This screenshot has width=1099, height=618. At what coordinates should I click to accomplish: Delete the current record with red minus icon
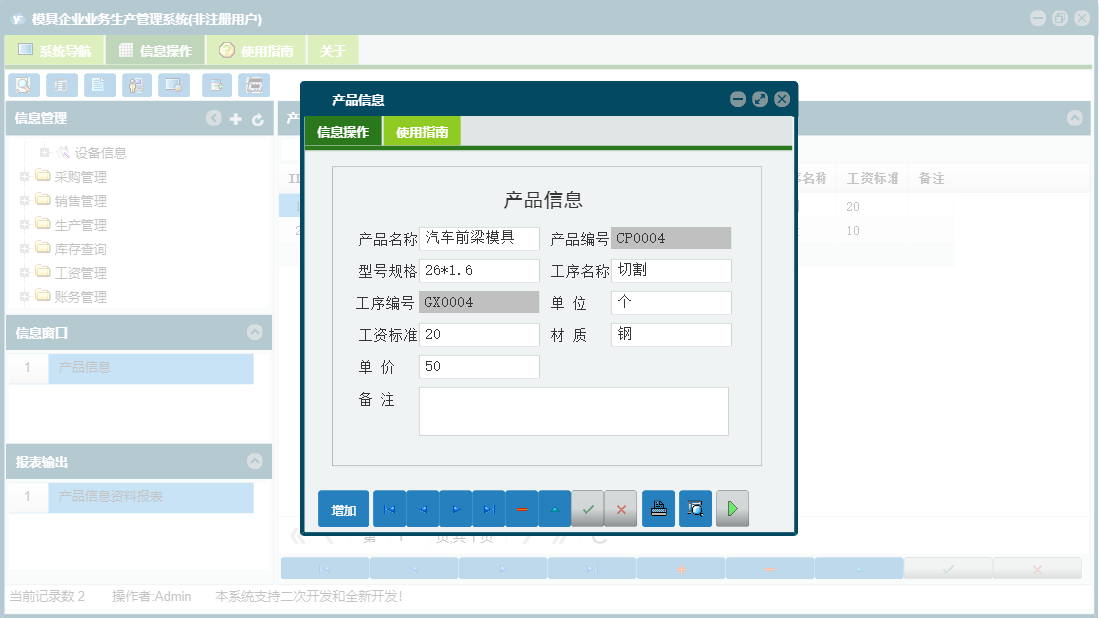[x=521, y=508]
